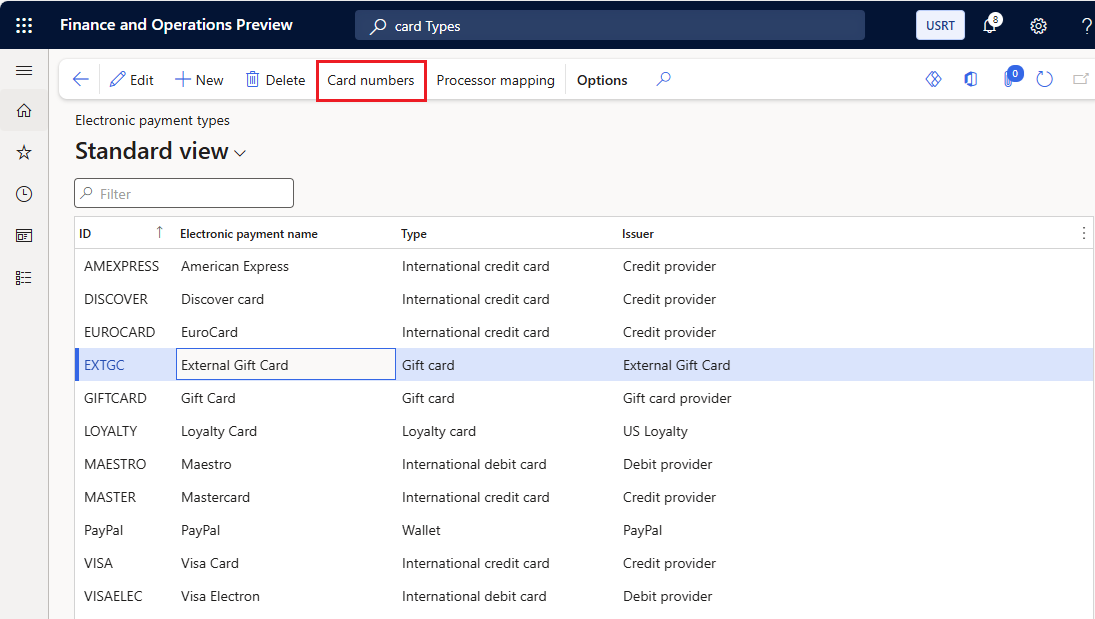Click the EuroCard name cell
This screenshot has width=1095, height=619.
click(x=209, y=332)
